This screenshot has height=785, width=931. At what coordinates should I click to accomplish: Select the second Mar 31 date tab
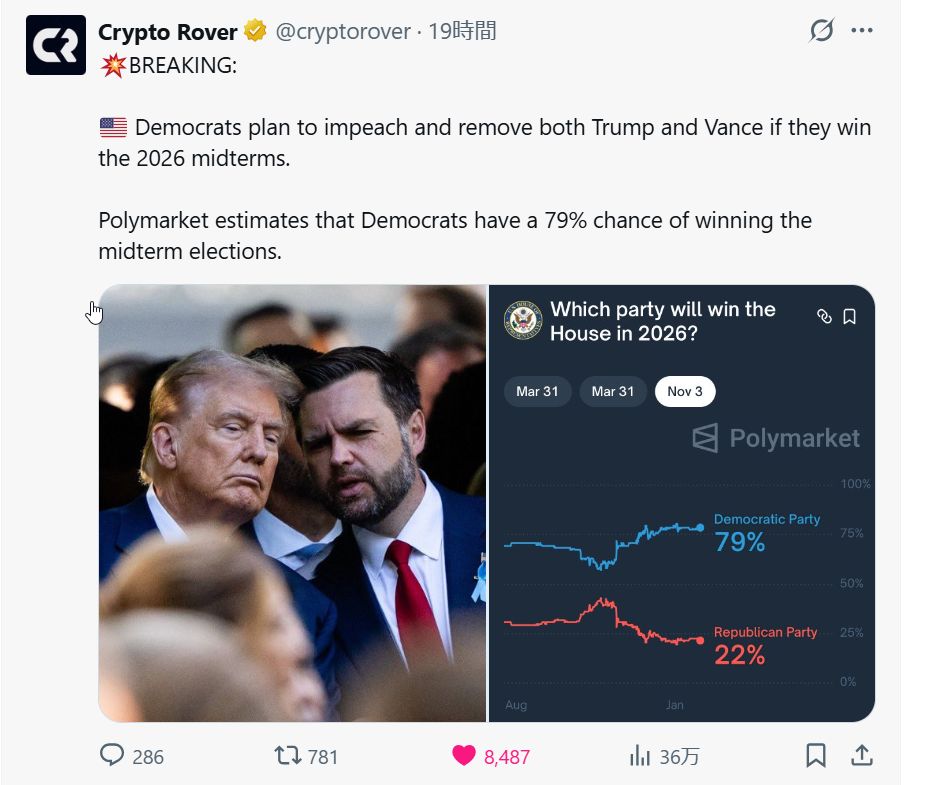[612, 391]
